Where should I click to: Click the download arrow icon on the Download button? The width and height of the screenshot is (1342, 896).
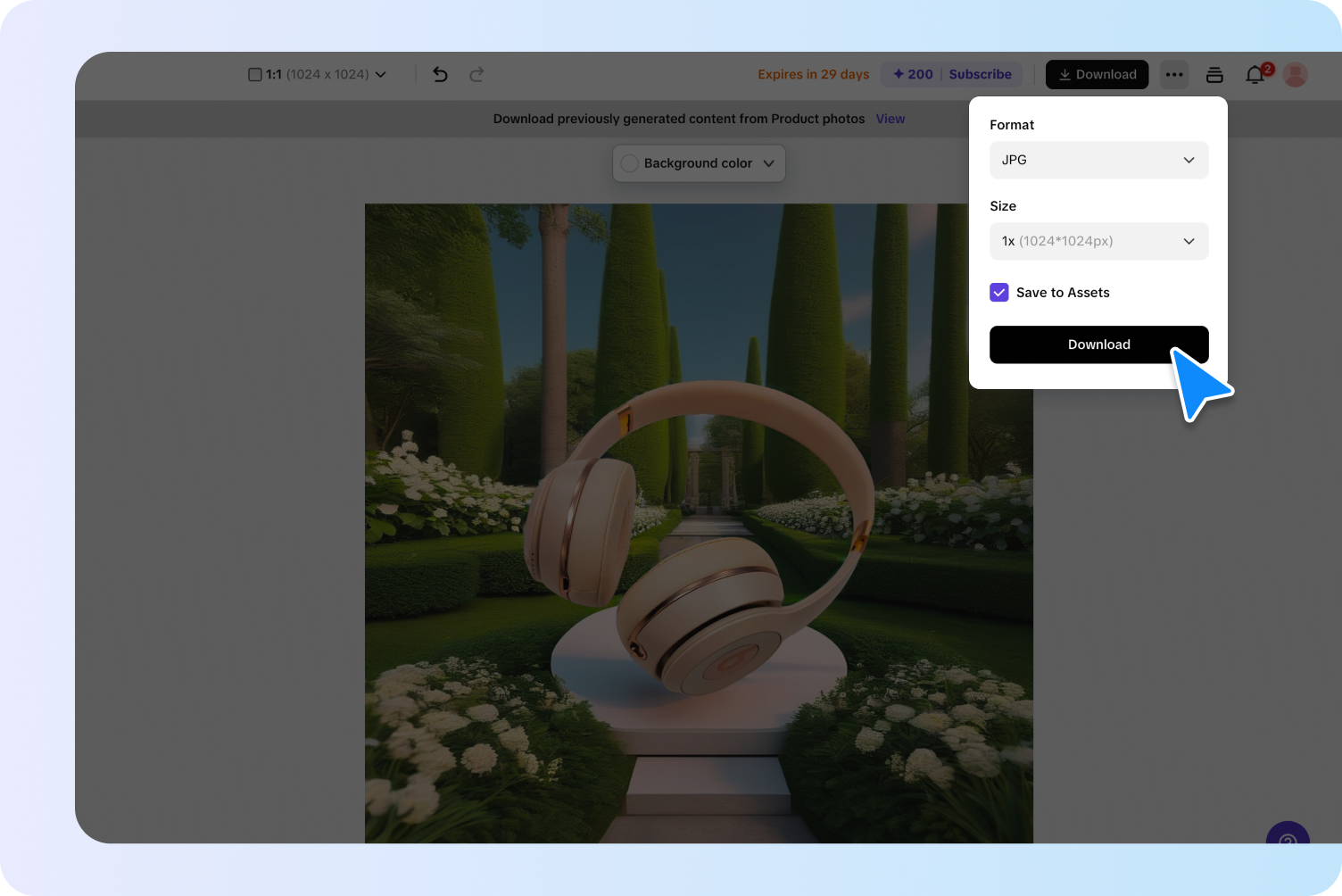point(1064,74)
